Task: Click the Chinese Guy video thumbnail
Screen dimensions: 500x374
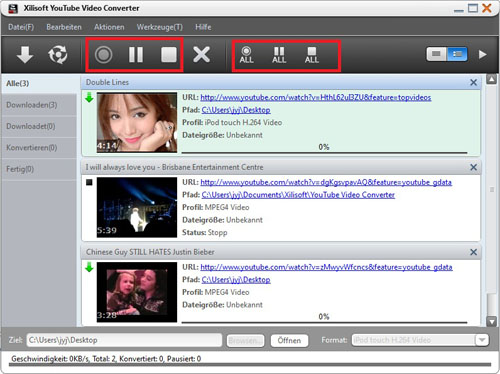Action: pos(137,292)
